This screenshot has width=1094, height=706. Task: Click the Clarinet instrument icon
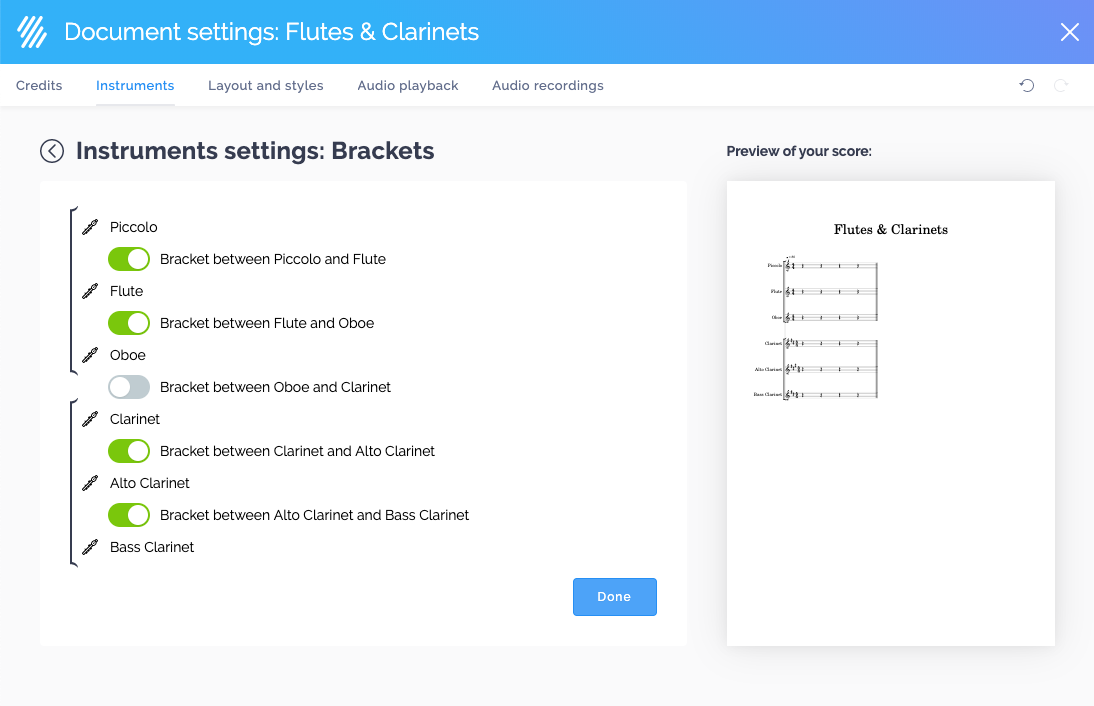coord(90,419)
